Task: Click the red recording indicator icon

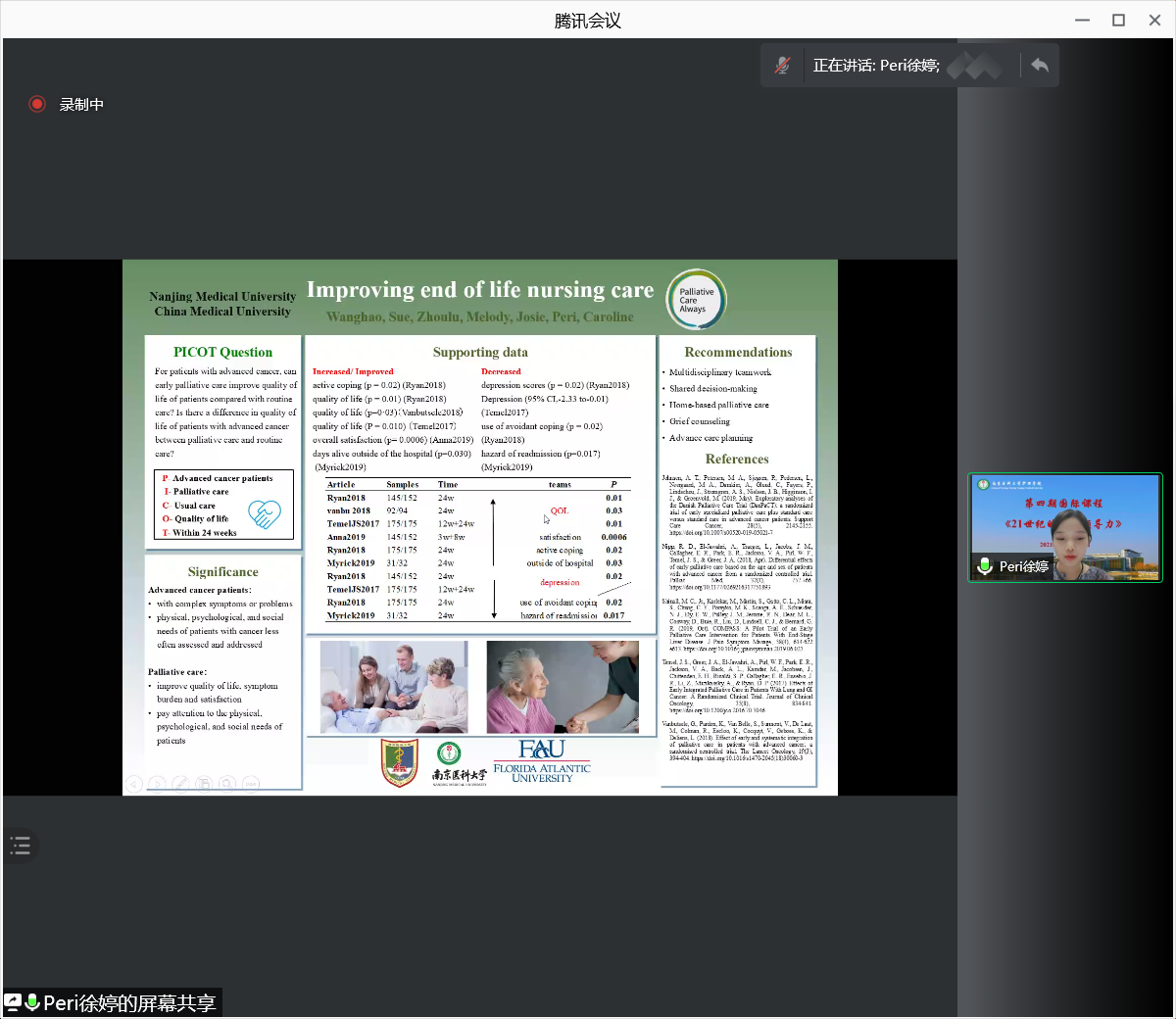Action: point(37,104)
